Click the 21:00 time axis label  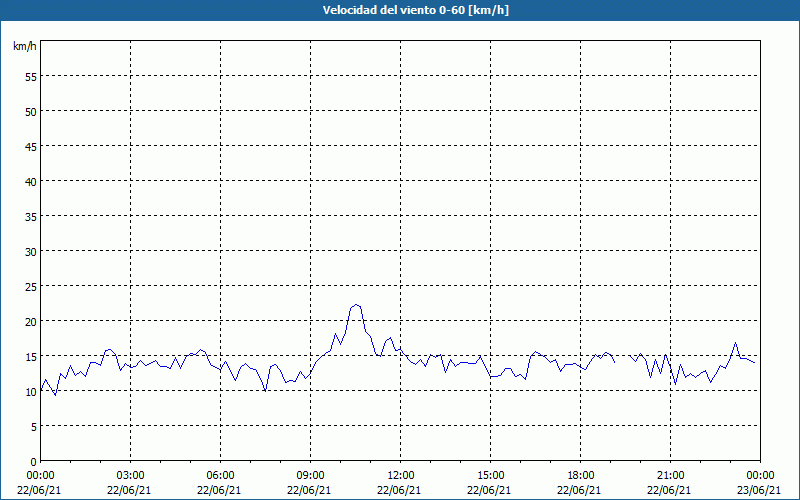[x=670, y=476]
